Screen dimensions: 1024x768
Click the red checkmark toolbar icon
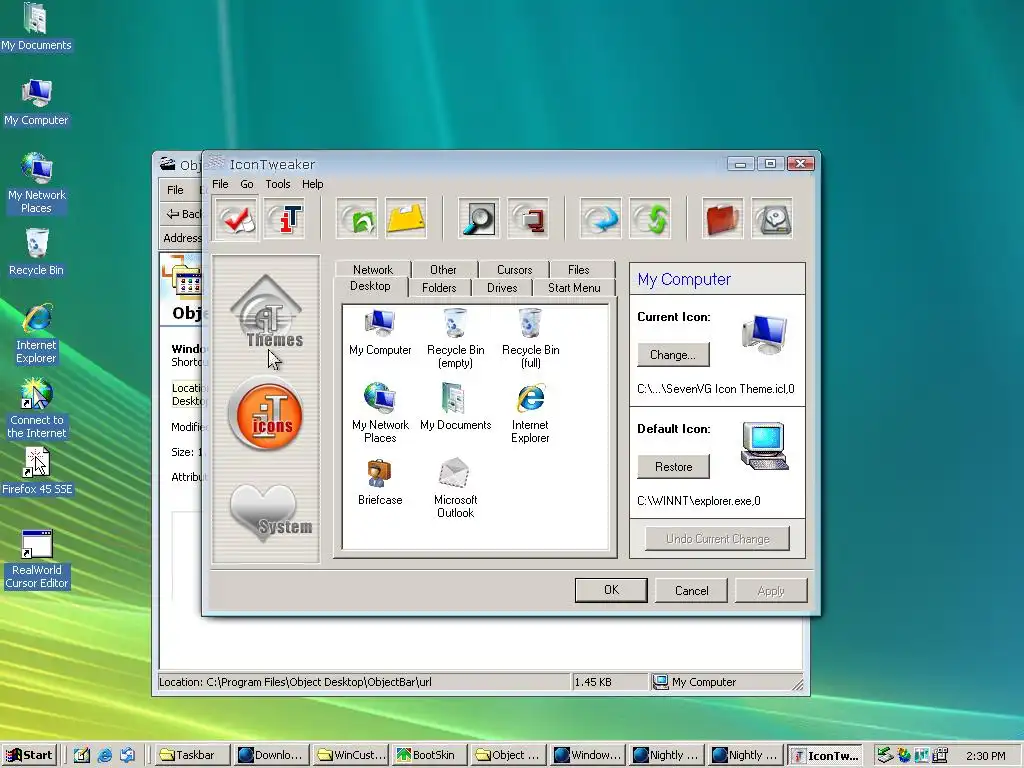(236, 219)
